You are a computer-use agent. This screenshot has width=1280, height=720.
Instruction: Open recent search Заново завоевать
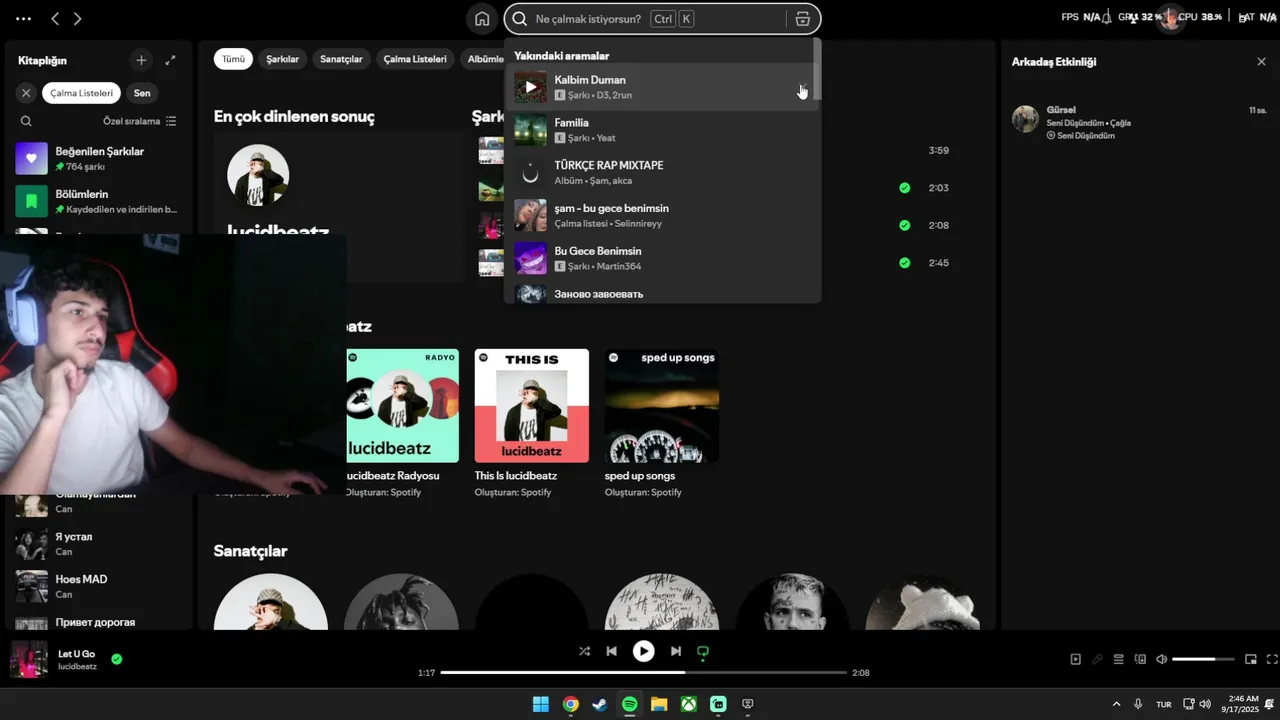(660, 293)
